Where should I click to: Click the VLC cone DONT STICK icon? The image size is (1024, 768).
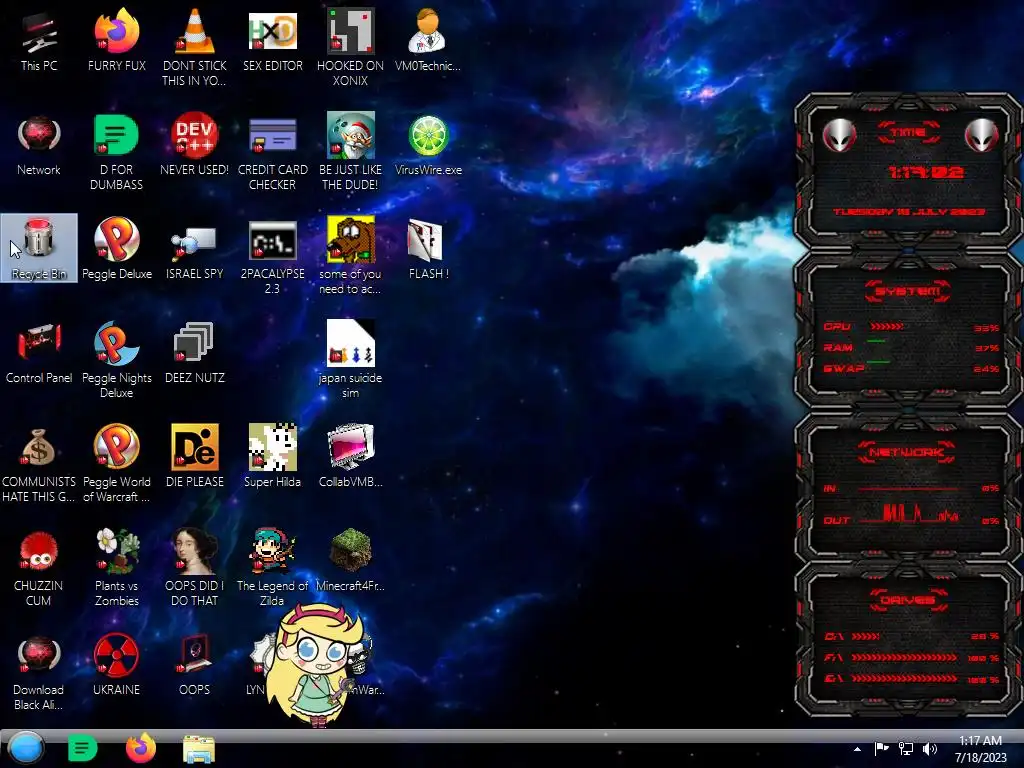pyautogui.click(x=194, y=47)
